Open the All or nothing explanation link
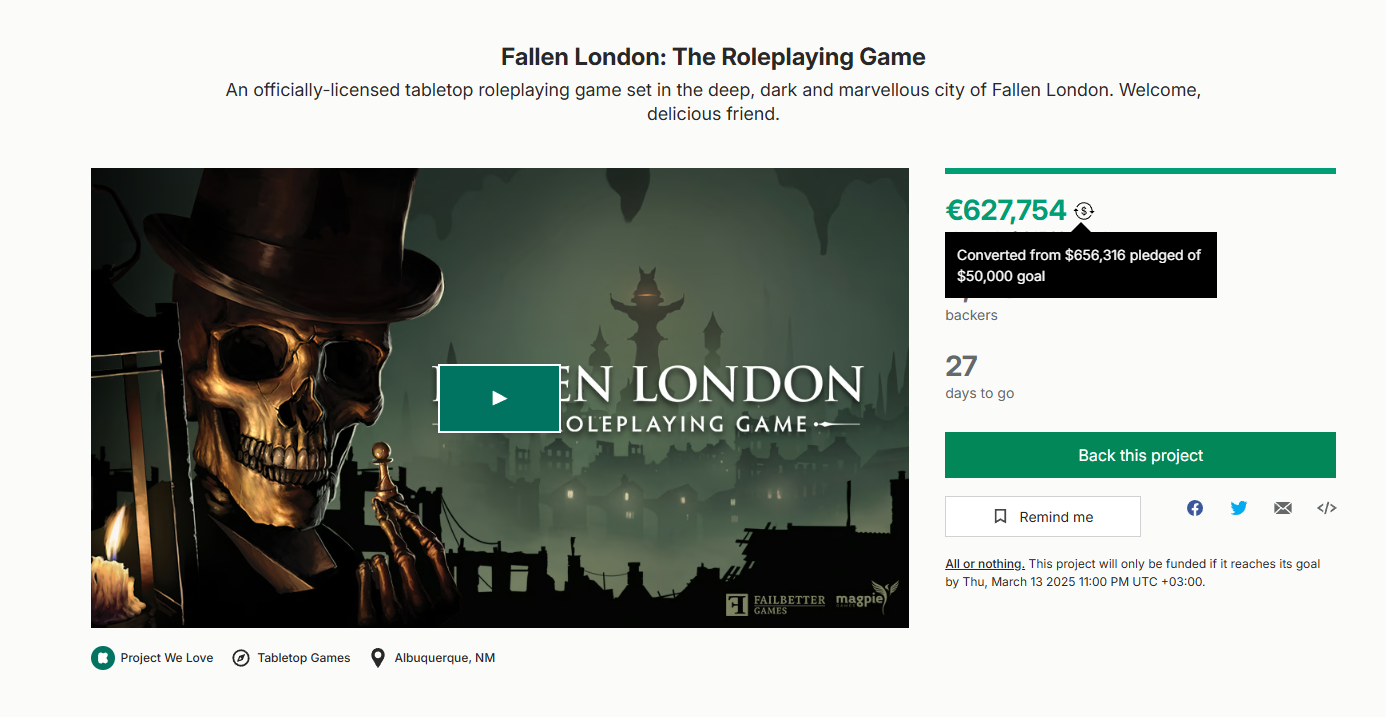This screenshot has height=717, width=1386. (x=984, y=563)
